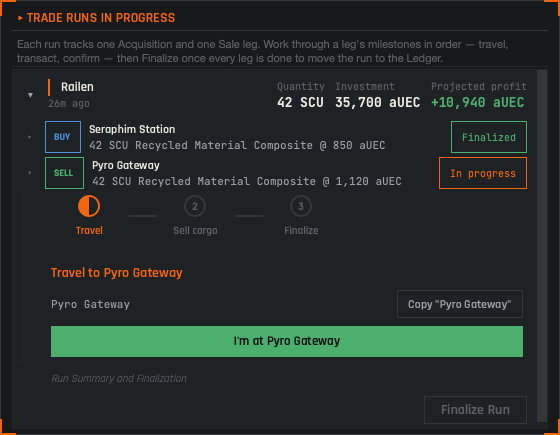Click the SELL badge icon
The height and width of the screenshot is (435, 560).
[x=64, y=173]
